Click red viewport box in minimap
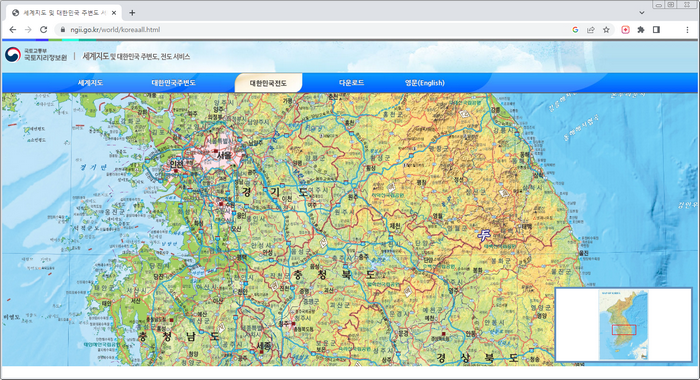Image resolution: width=700 pixels, height=380 pixels. coord(624,330)
